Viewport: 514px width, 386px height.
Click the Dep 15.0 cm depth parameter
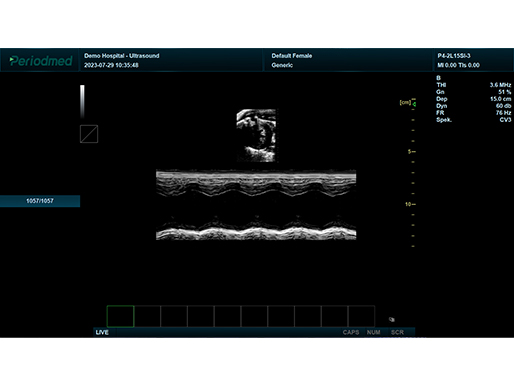tap(474, 99)
